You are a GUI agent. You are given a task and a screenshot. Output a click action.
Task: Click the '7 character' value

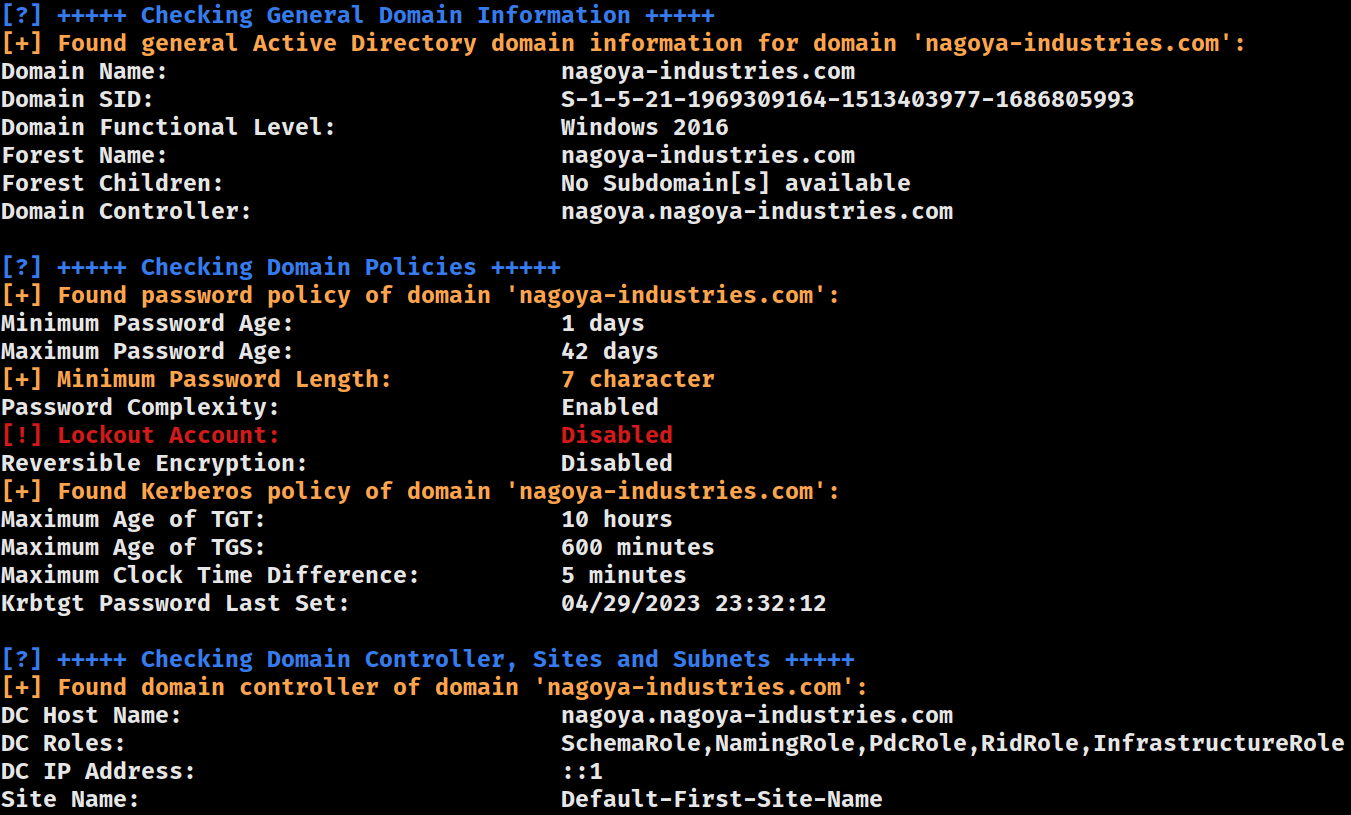[x=637, y=380]
